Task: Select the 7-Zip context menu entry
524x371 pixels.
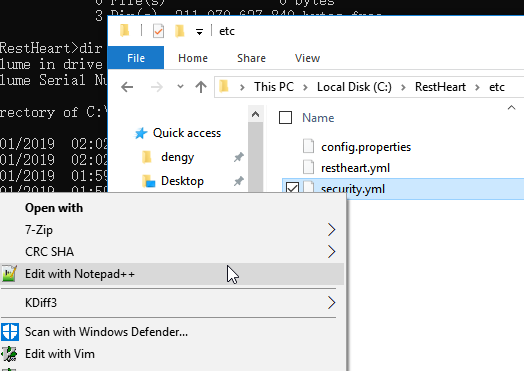Action: [172, 230]
